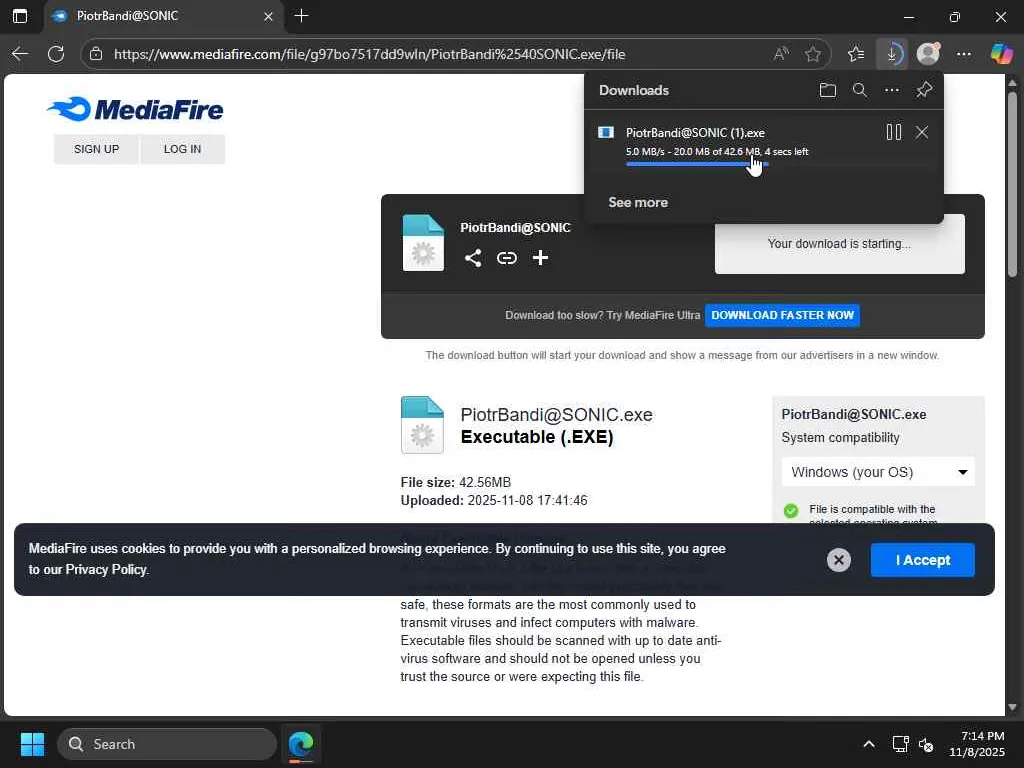Viewport: 1024px width, 768px height.
Task: Go back to the previous page
Action: coord(20,54)
